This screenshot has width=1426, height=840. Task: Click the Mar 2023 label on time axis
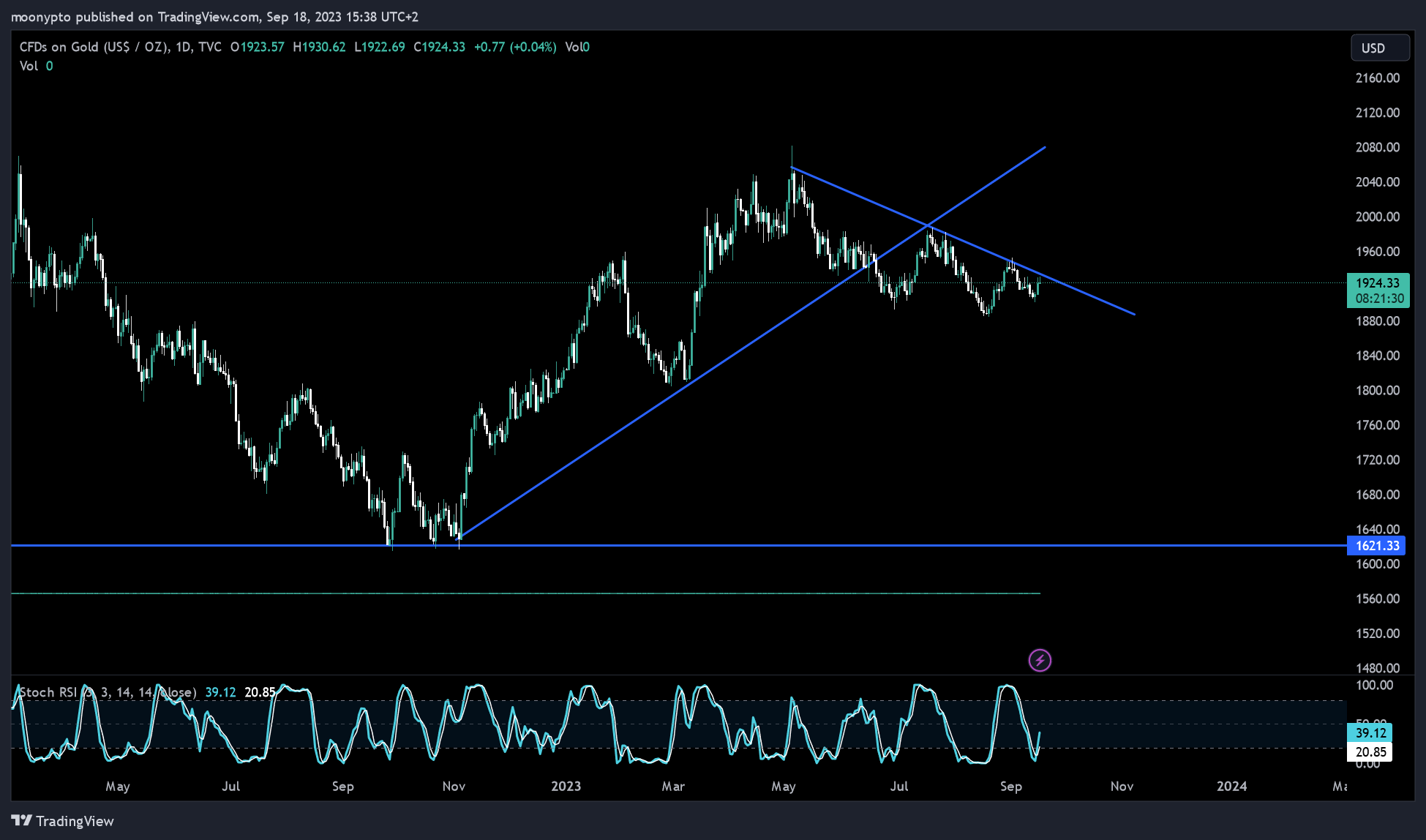click(x=673, y=787)
